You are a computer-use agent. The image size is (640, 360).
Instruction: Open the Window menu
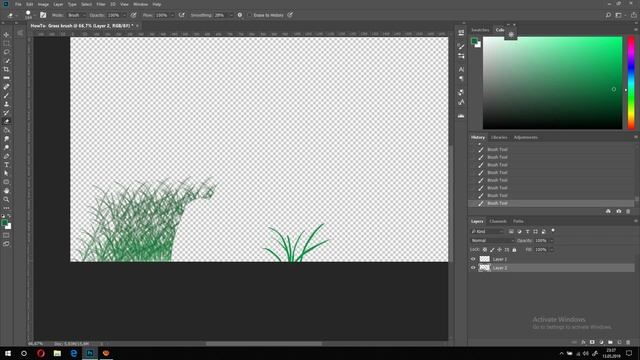pos(140,4)
